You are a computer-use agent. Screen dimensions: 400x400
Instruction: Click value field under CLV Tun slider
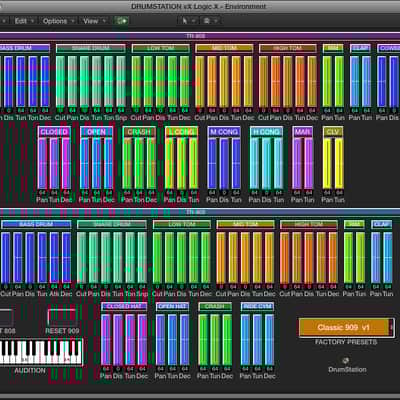coord(339,193)
